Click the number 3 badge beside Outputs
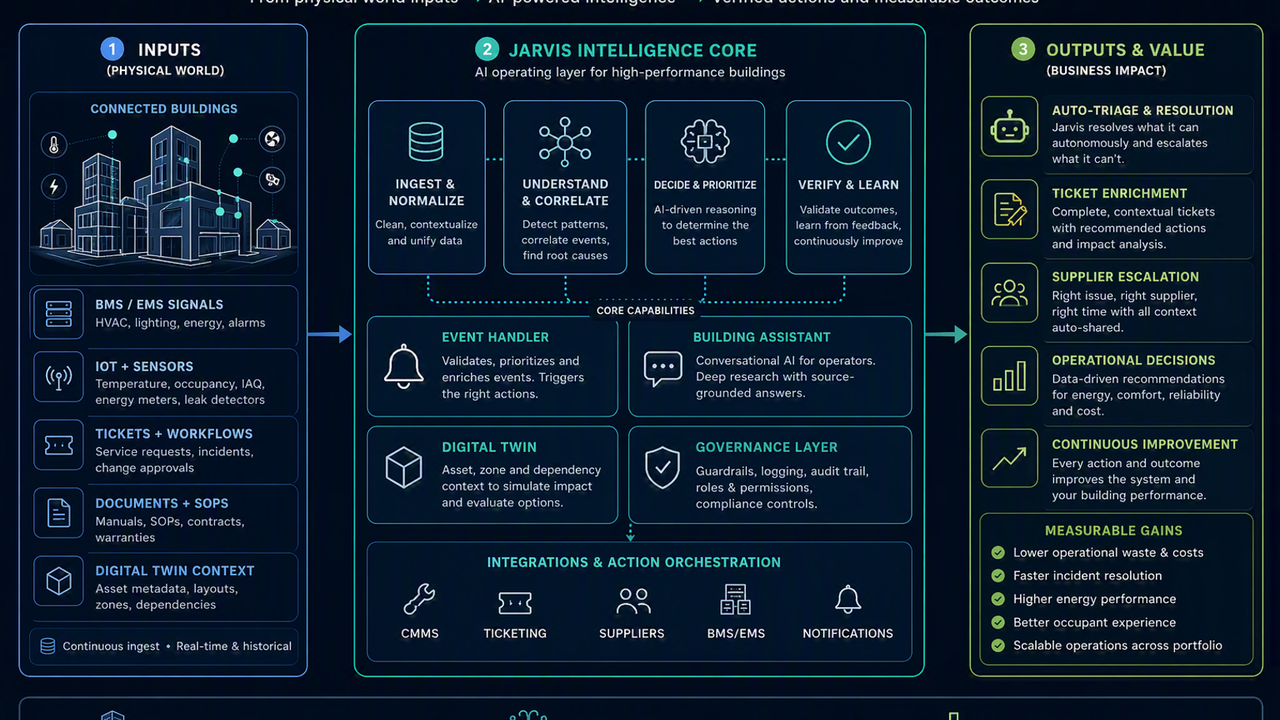Image resolution: width=1280 pixels, height=720 pixels. [x=1022, y=50]
